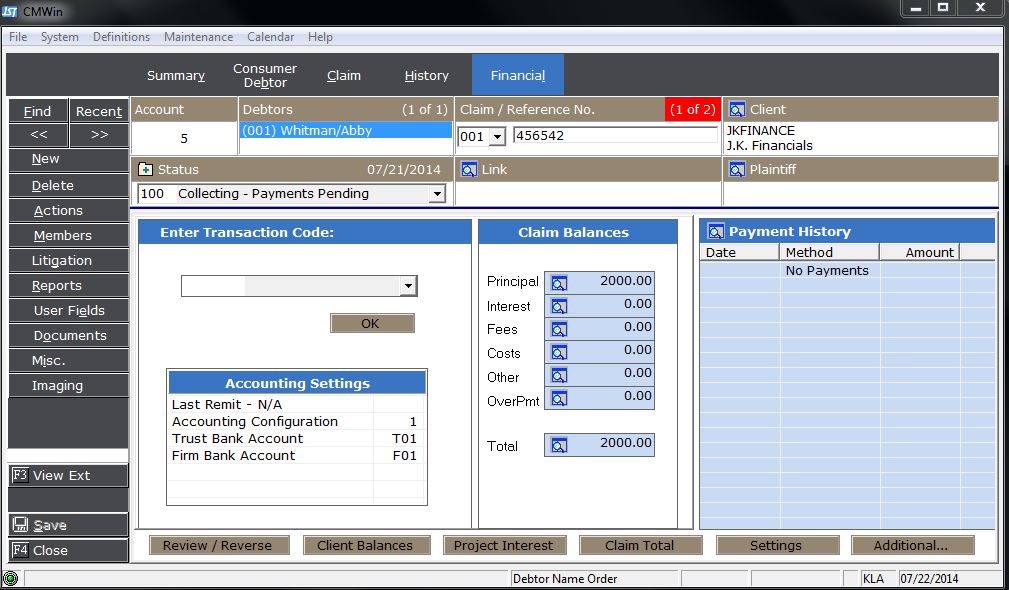Go to the next account with >>
Viewport: 1009px width, 590px height.
(99, 135)
